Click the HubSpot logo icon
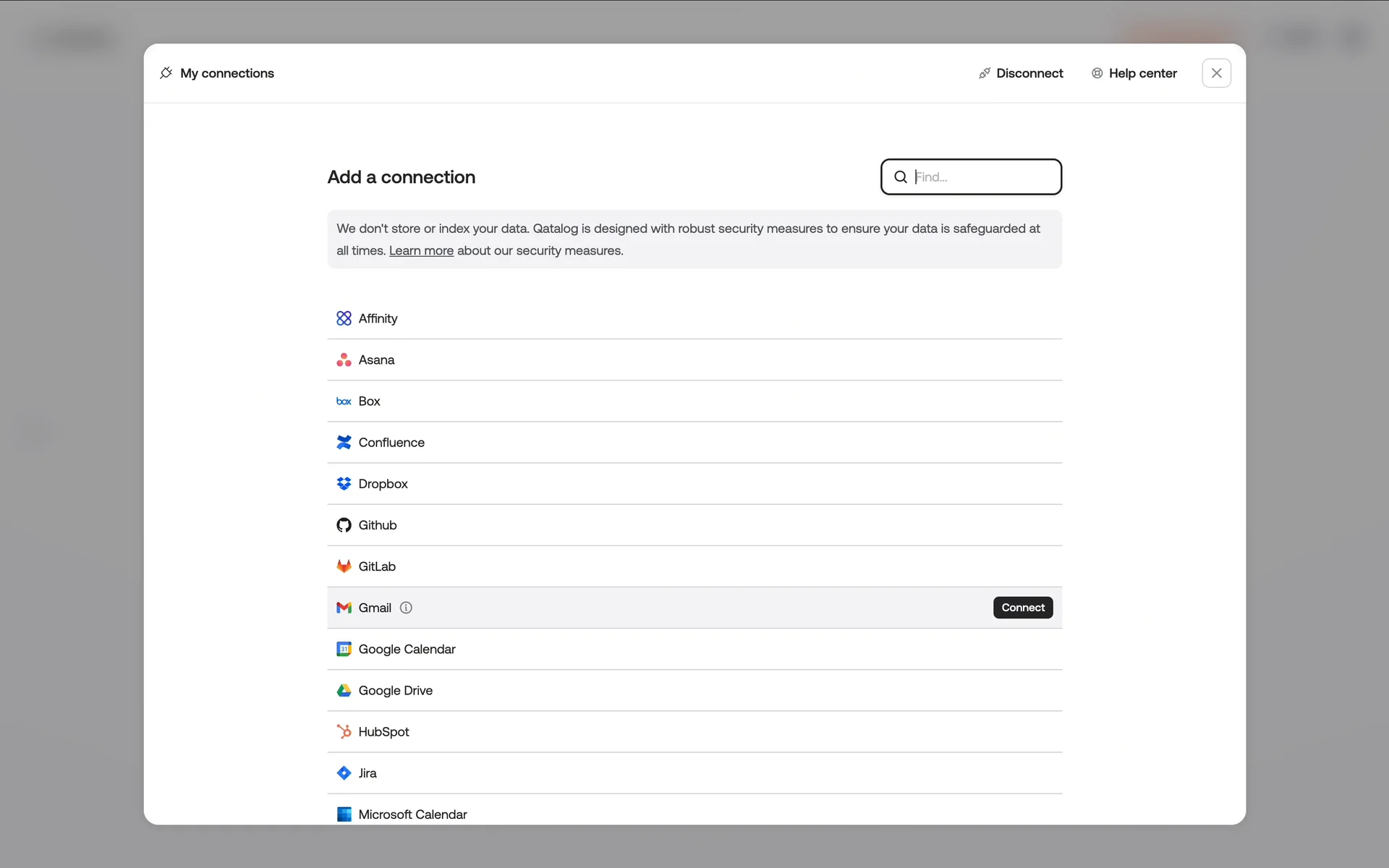 [x=344, y=731]
